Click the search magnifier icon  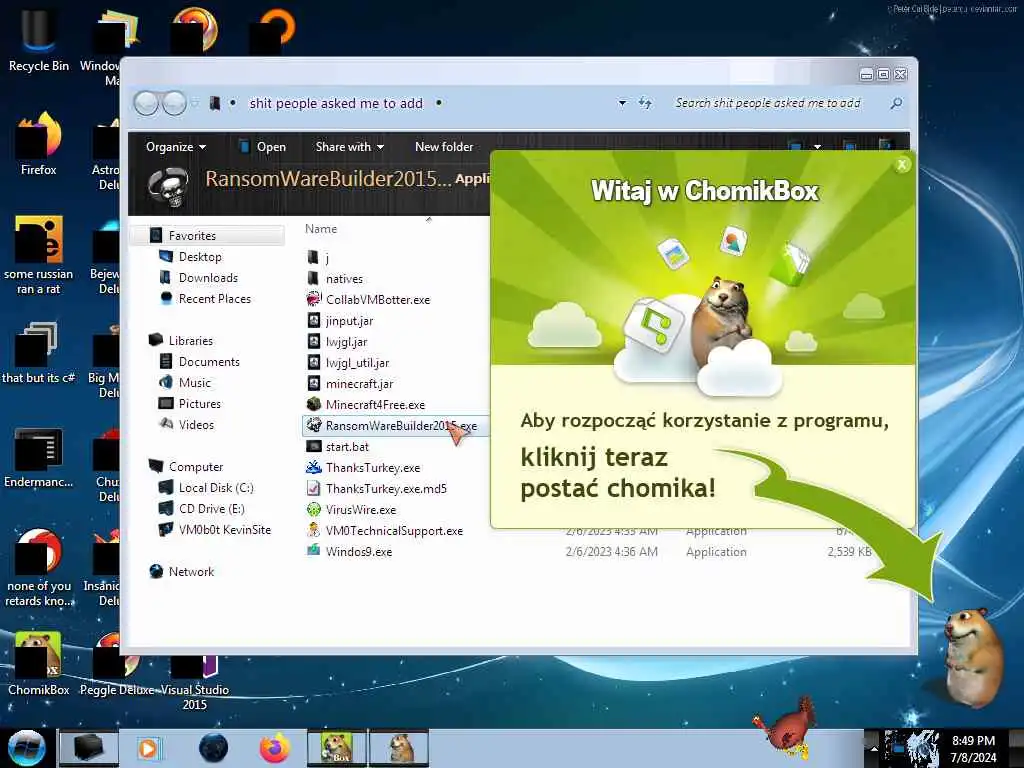point(896,103)
